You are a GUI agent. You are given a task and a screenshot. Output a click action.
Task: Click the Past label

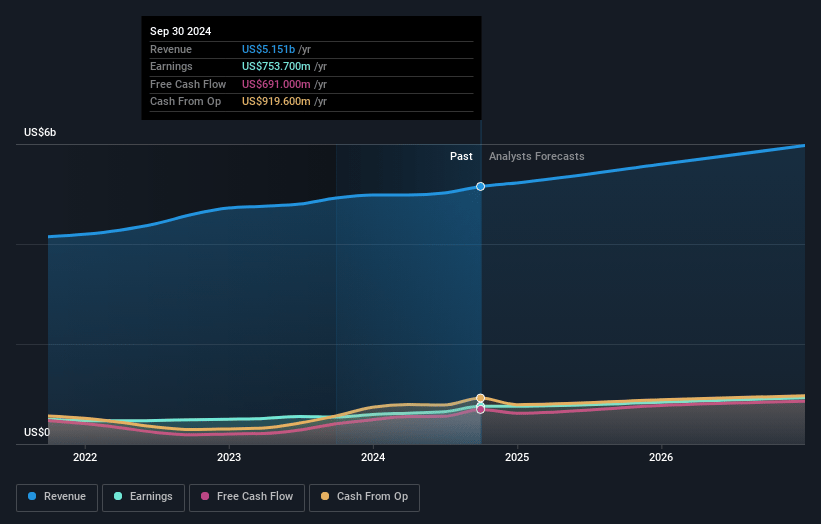click(x=461, y=156)
